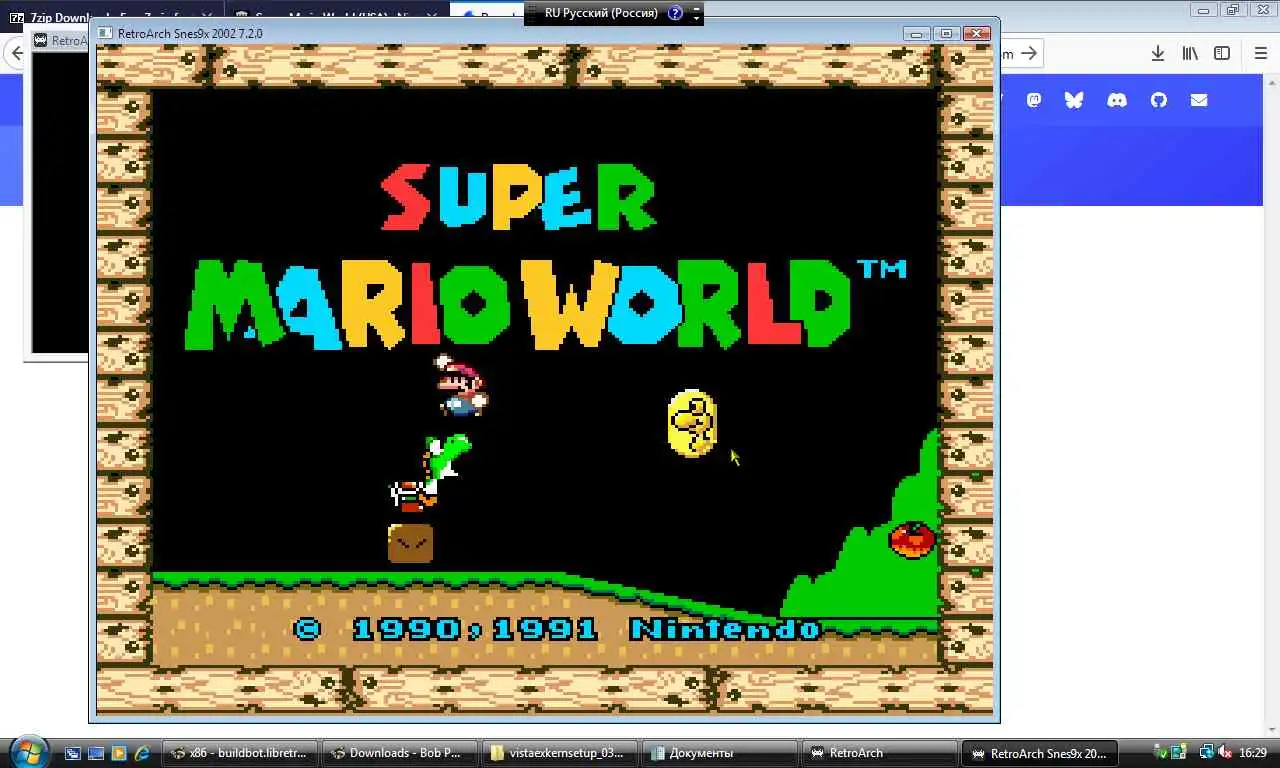Open the RetroArch Snes9x window system icon
The image size is (1280, 768).
tap(107, 33)
